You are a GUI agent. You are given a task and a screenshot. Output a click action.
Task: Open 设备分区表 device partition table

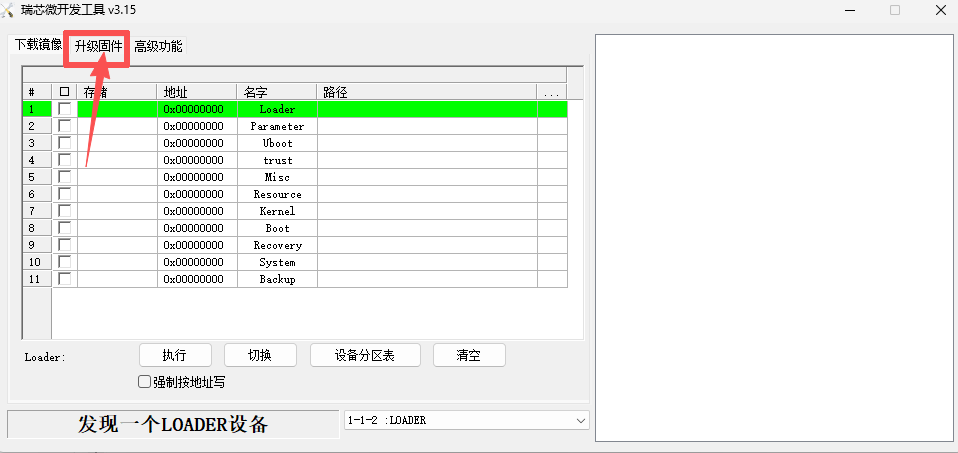pyautogui.click(x=364, y=355)
